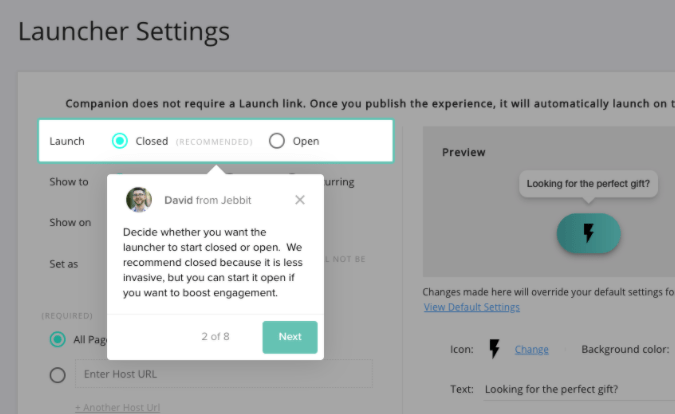Click the Launch row label

(x=67, y=141)
